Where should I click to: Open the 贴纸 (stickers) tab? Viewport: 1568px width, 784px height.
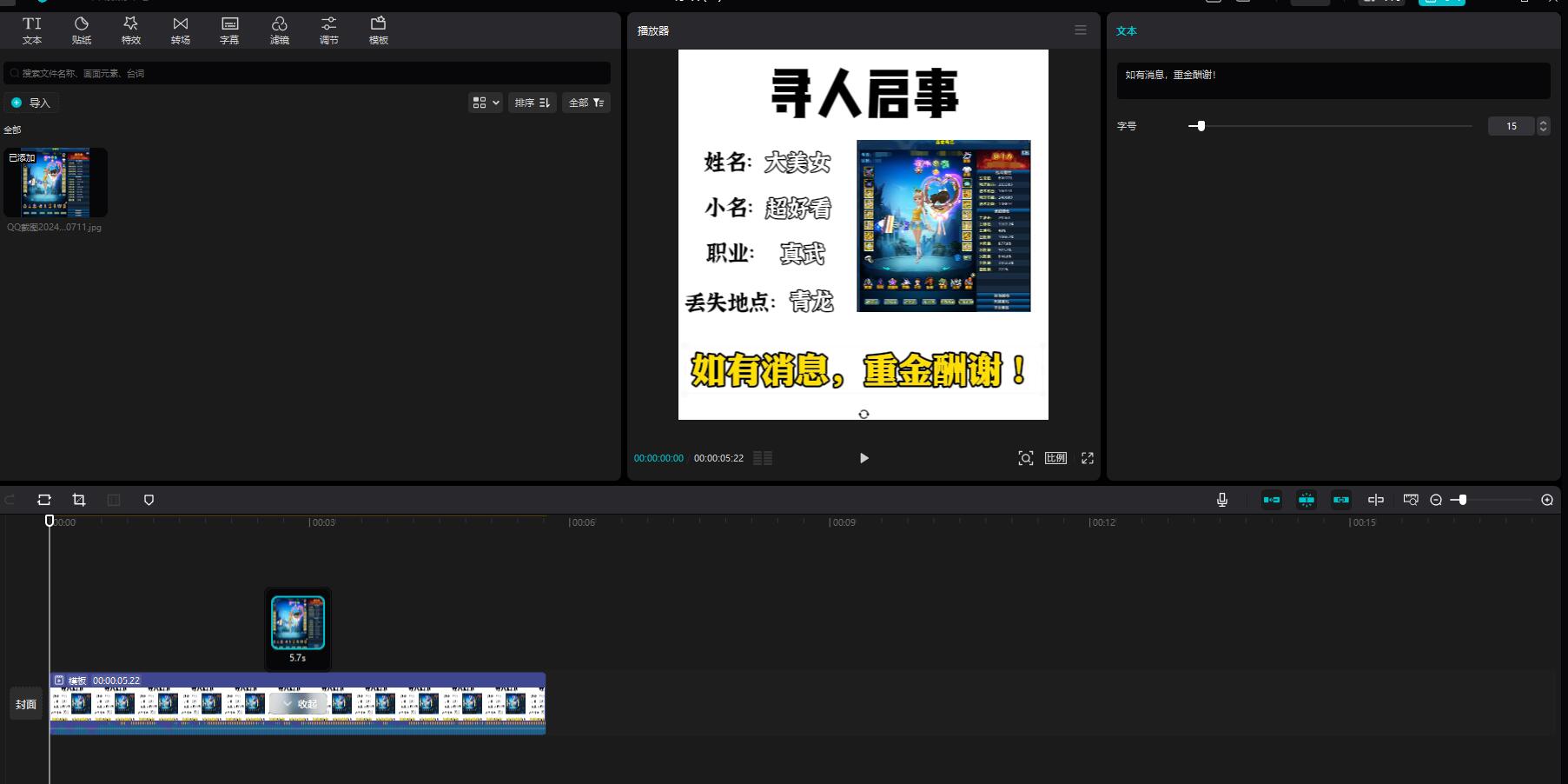81,30
